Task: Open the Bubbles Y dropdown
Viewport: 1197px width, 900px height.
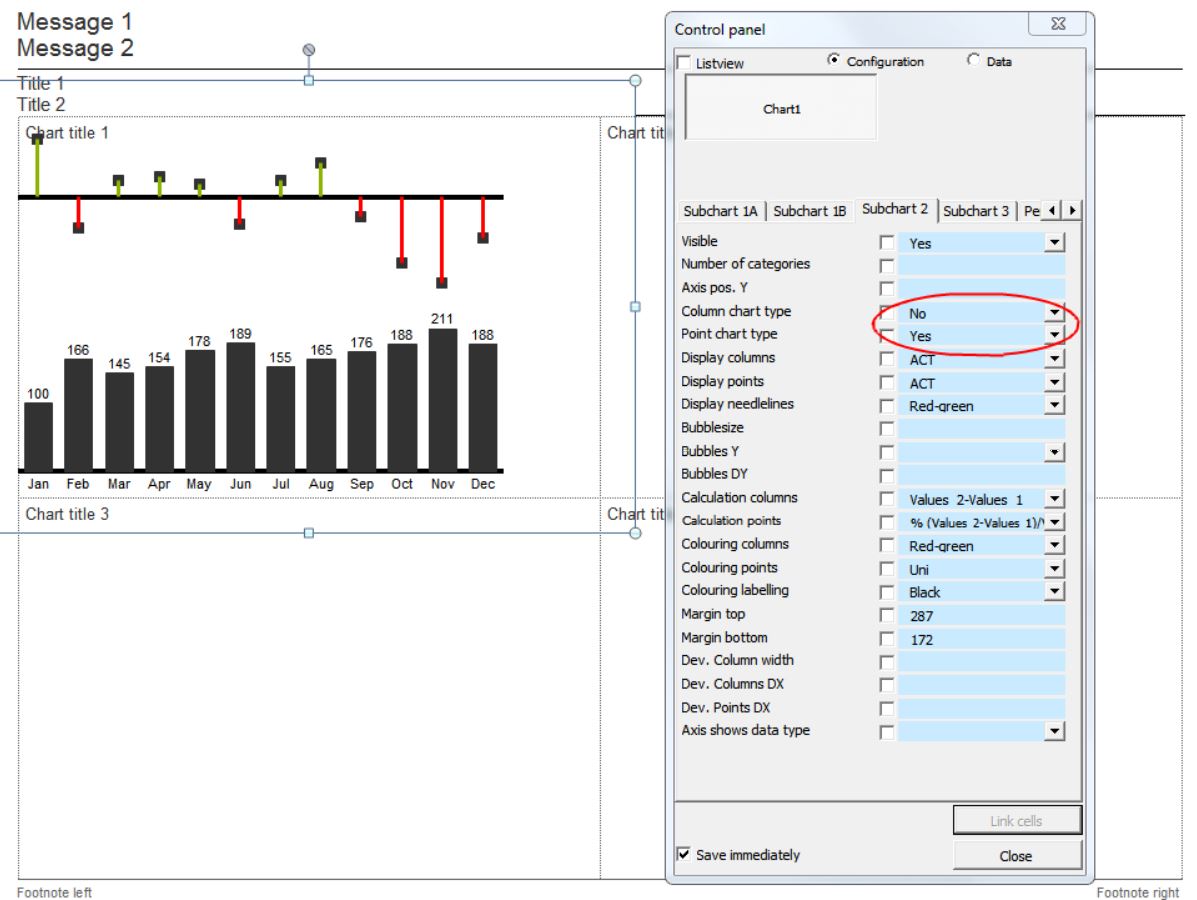Action: click(1054, 452)
